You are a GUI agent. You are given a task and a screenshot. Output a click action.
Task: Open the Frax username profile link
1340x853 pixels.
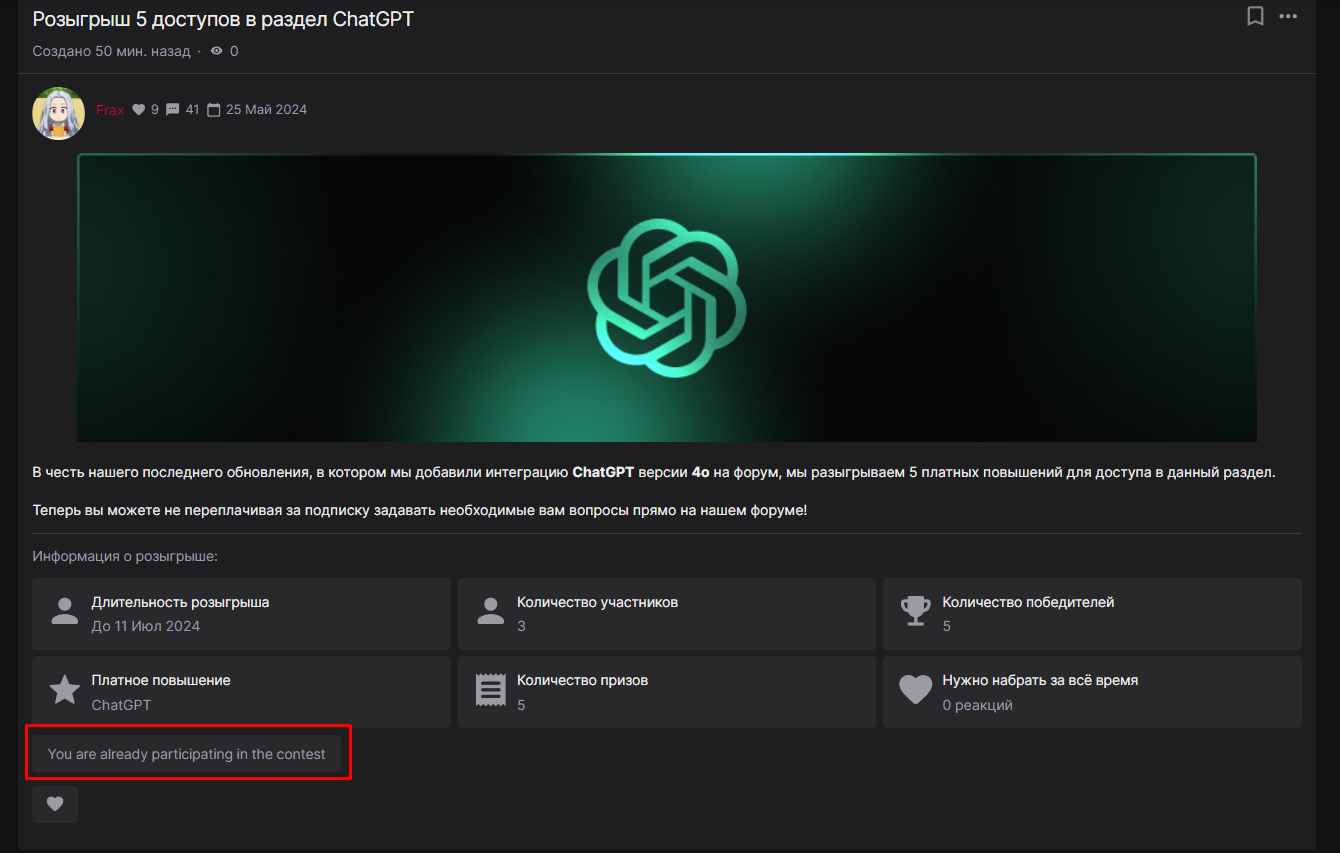point(110,110)
